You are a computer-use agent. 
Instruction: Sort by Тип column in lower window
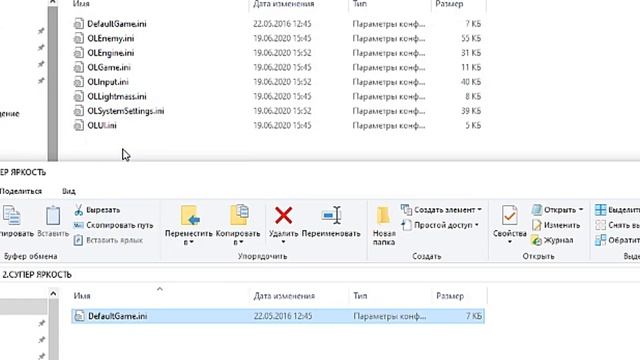(x=360, y=296)
